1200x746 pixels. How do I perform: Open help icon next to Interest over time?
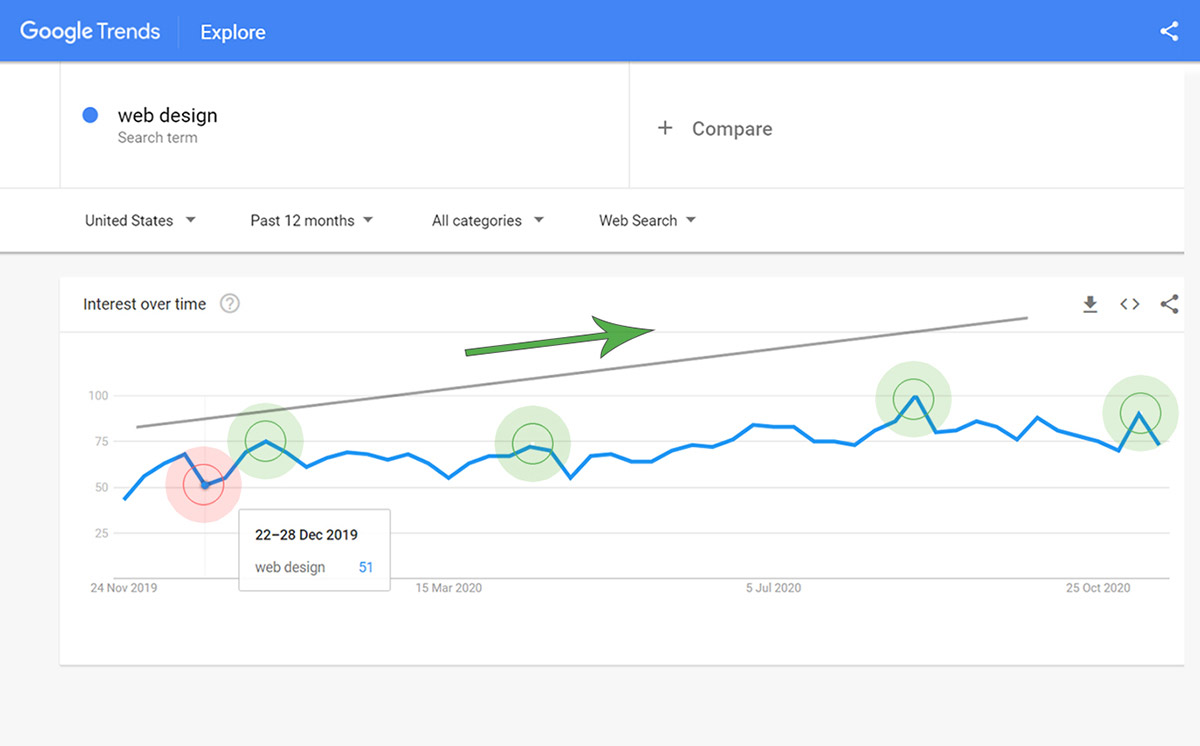click(x=230, y=304)
